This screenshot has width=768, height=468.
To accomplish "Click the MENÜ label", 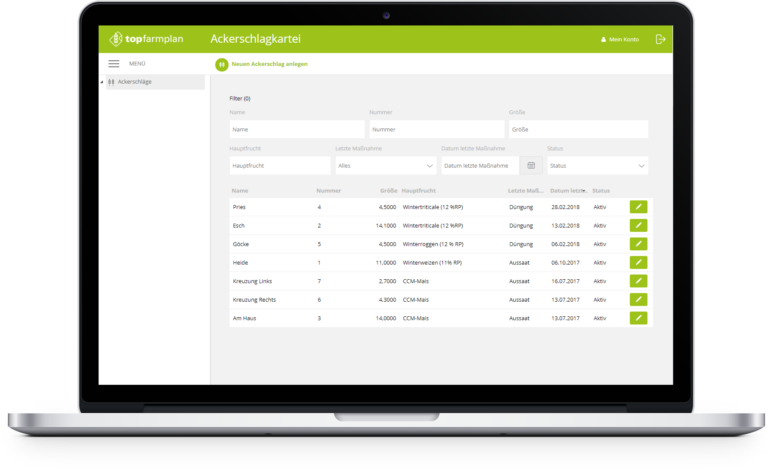I will point(137,64).
